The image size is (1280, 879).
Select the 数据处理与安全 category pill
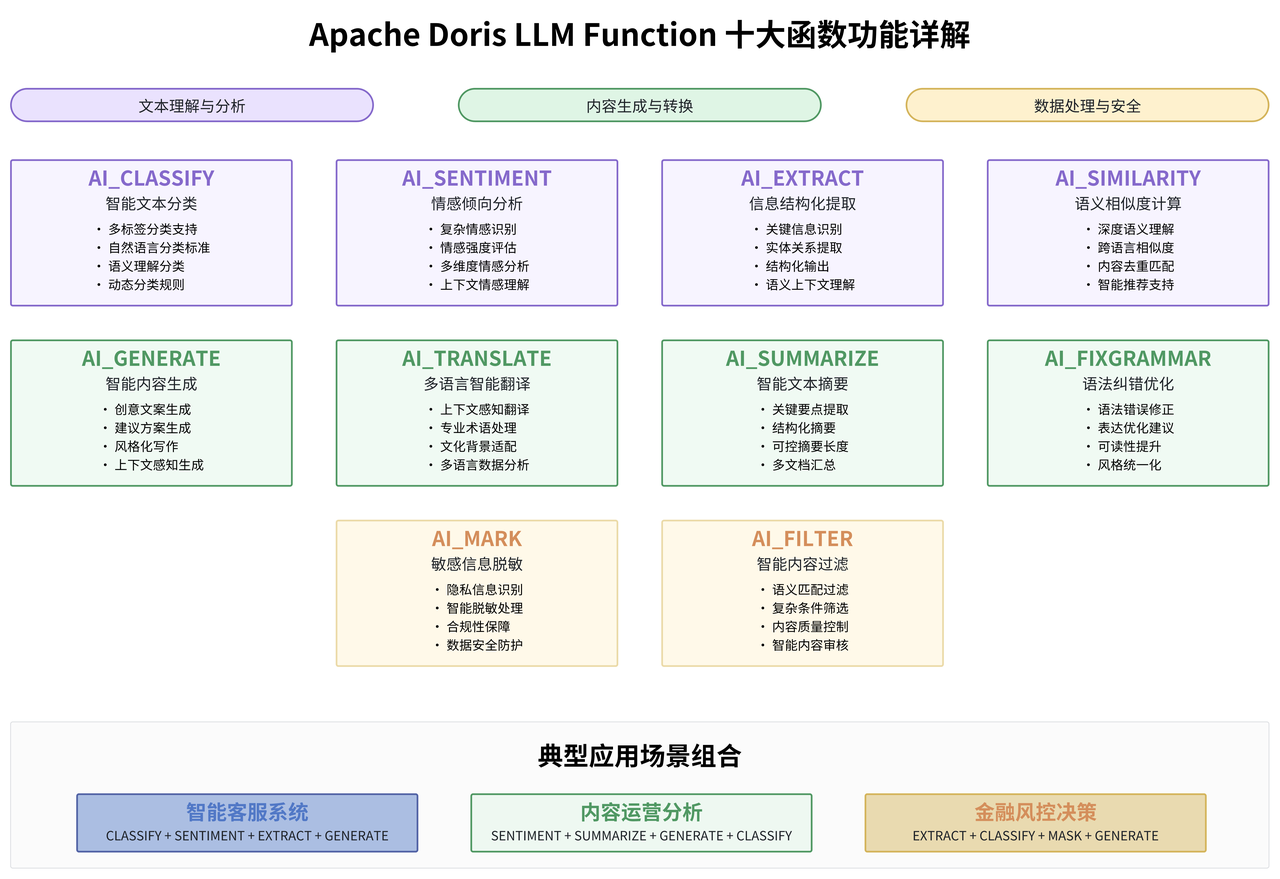tap(1087, 104)
